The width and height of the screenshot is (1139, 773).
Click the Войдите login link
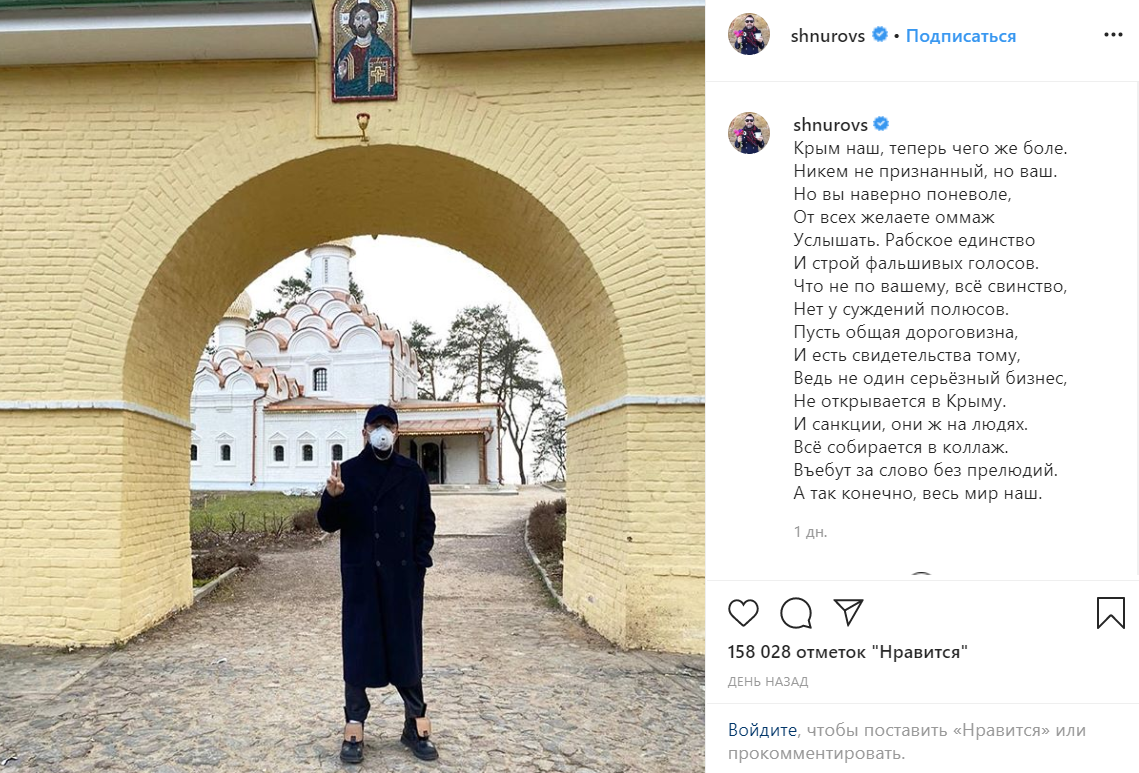[762, 730]
